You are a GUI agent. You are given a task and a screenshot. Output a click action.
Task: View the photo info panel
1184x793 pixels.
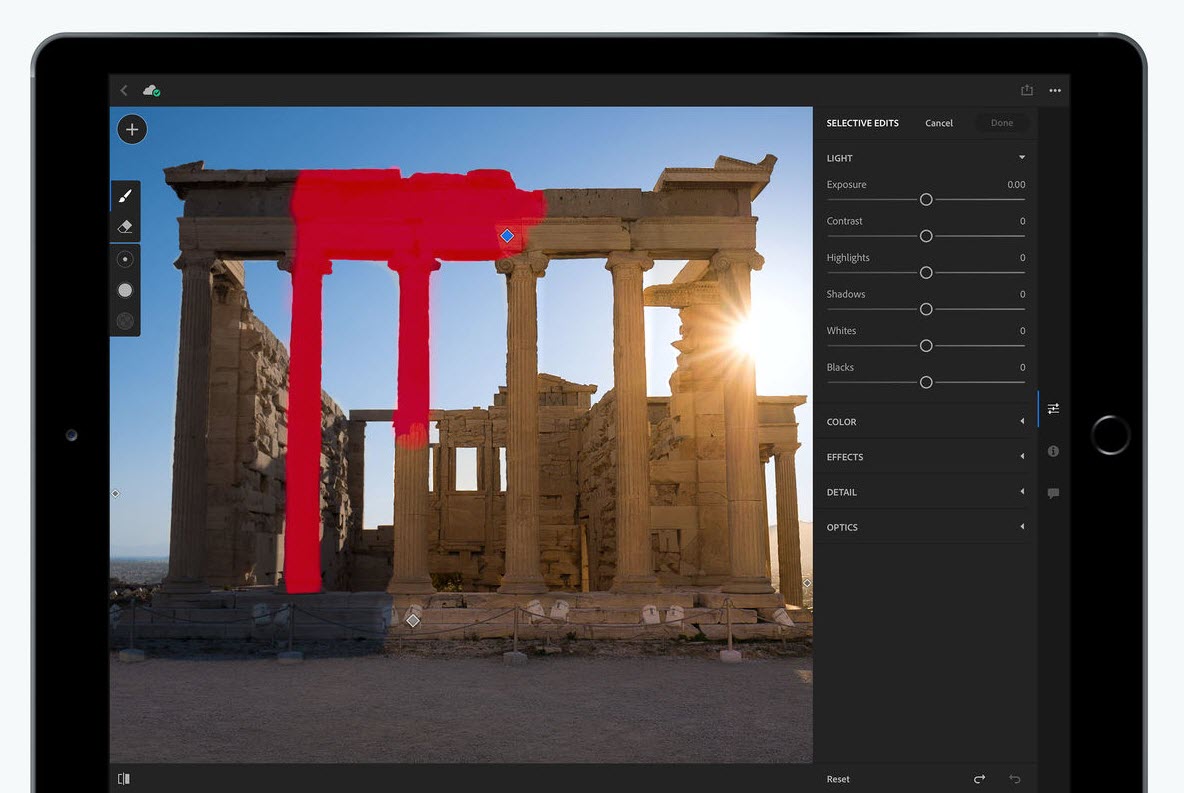pyautogui.click(x=1053, y=451)
